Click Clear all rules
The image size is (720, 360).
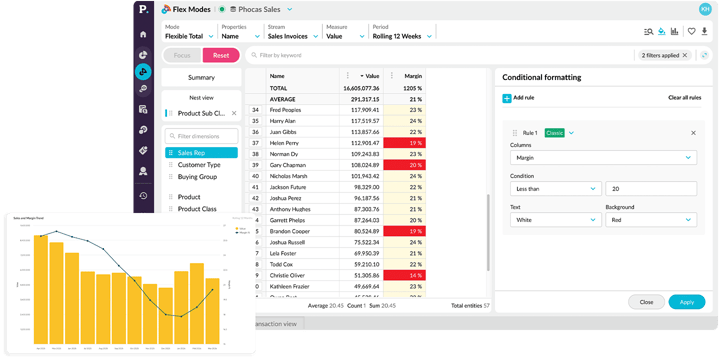(684, 98)
